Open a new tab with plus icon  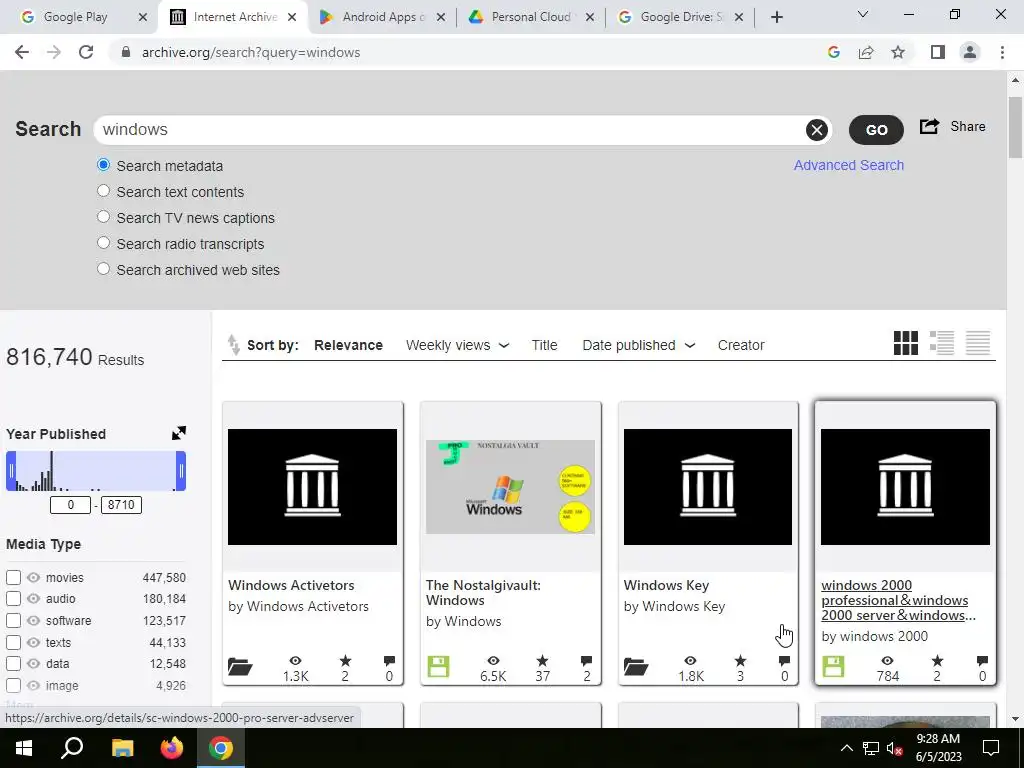pyautogui.click(x=776, y=17)
